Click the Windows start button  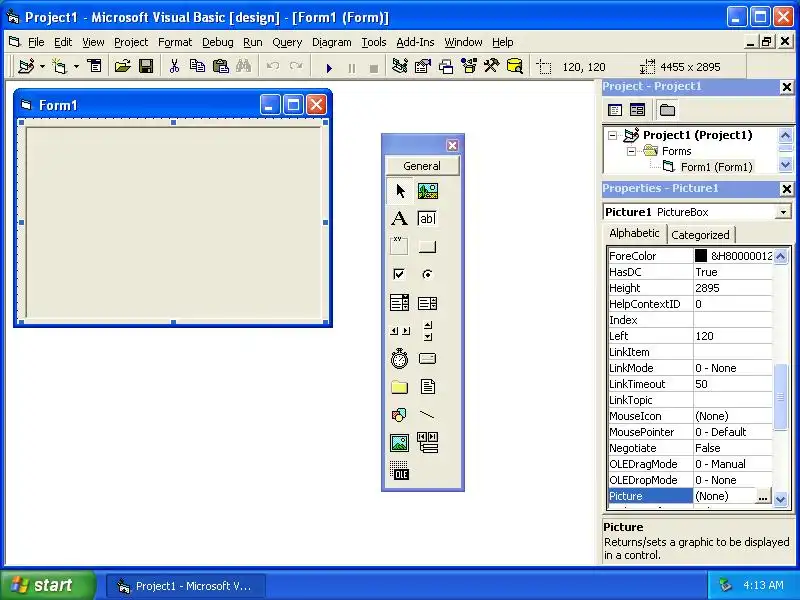48,585
